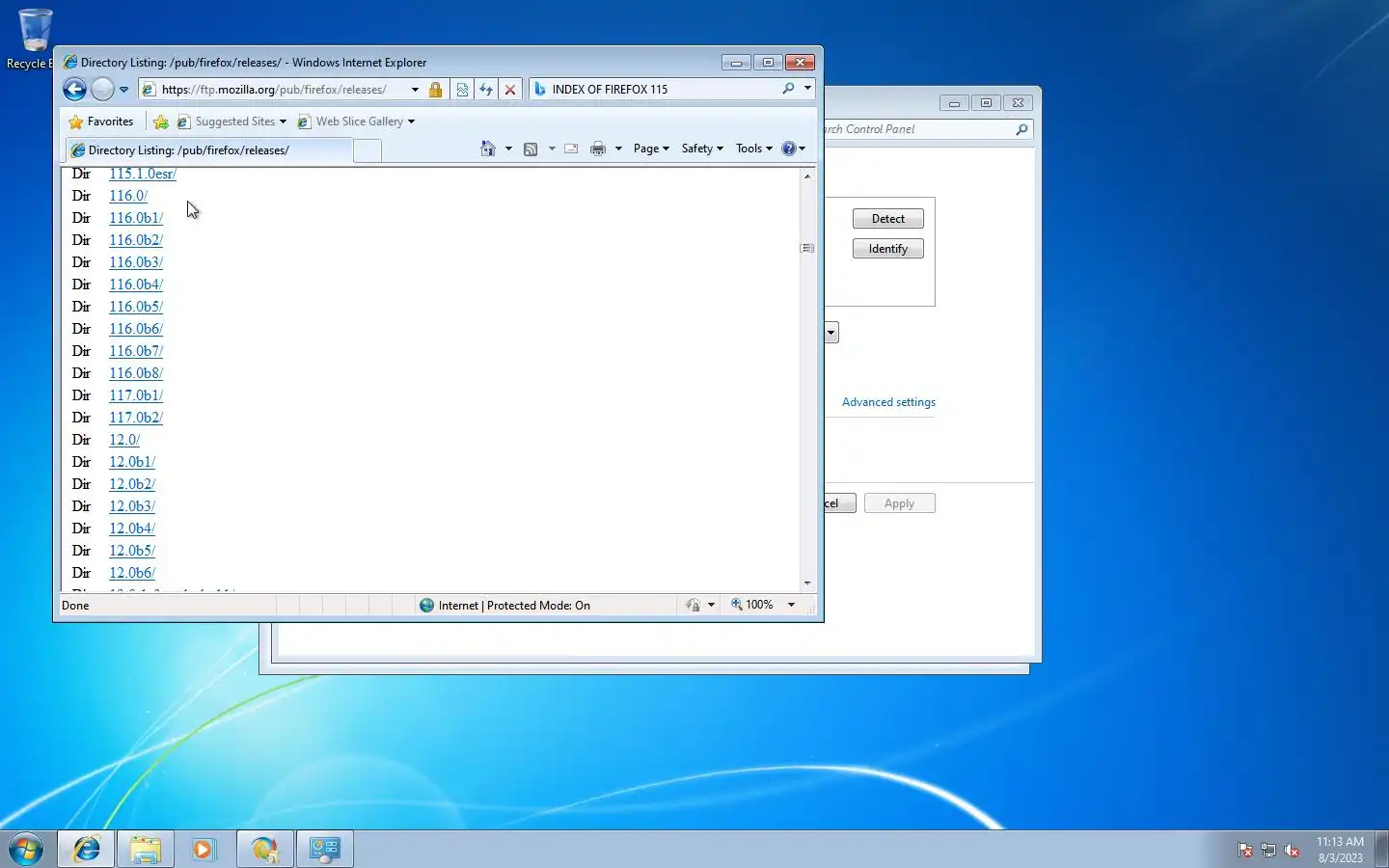
Task: Click the page scrollbar up arrow
Action: coord(807,176)
